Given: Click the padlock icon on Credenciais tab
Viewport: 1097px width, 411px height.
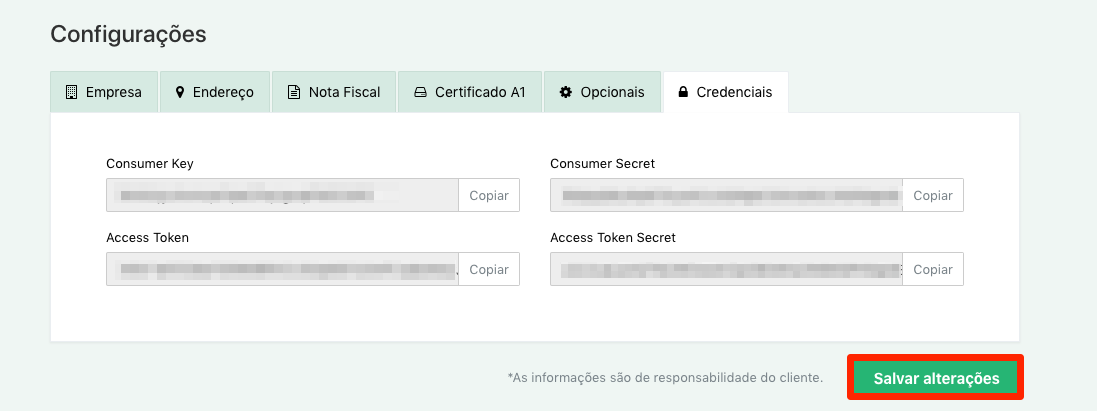Looking at the screenshot, I should click(683, 92).
